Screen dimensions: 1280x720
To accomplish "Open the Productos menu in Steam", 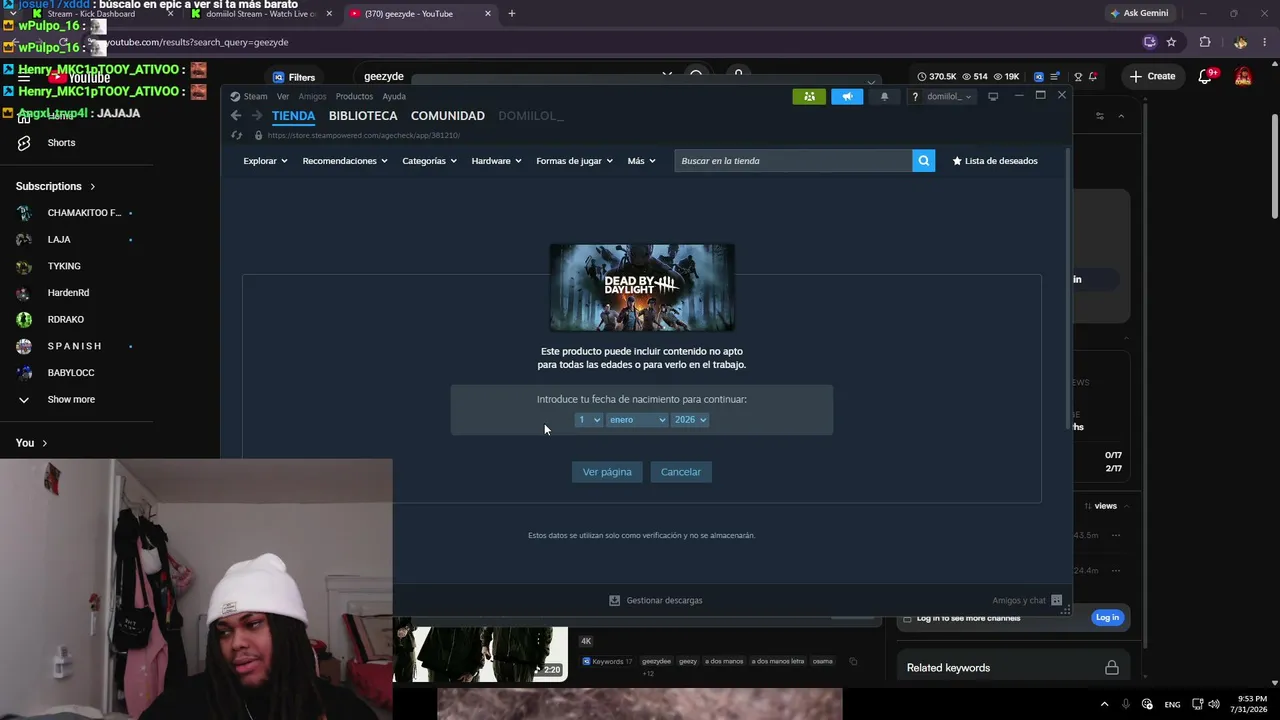I will click(354, 97).
